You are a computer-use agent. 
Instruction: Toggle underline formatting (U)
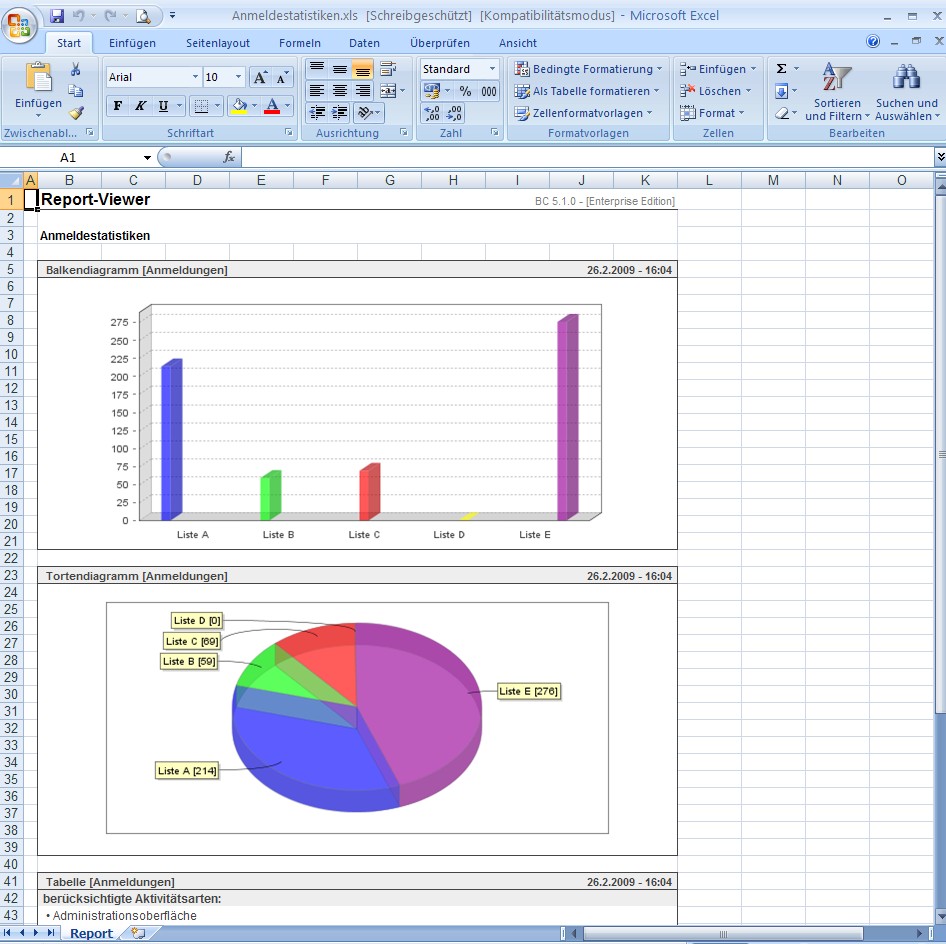click(163, 106)
